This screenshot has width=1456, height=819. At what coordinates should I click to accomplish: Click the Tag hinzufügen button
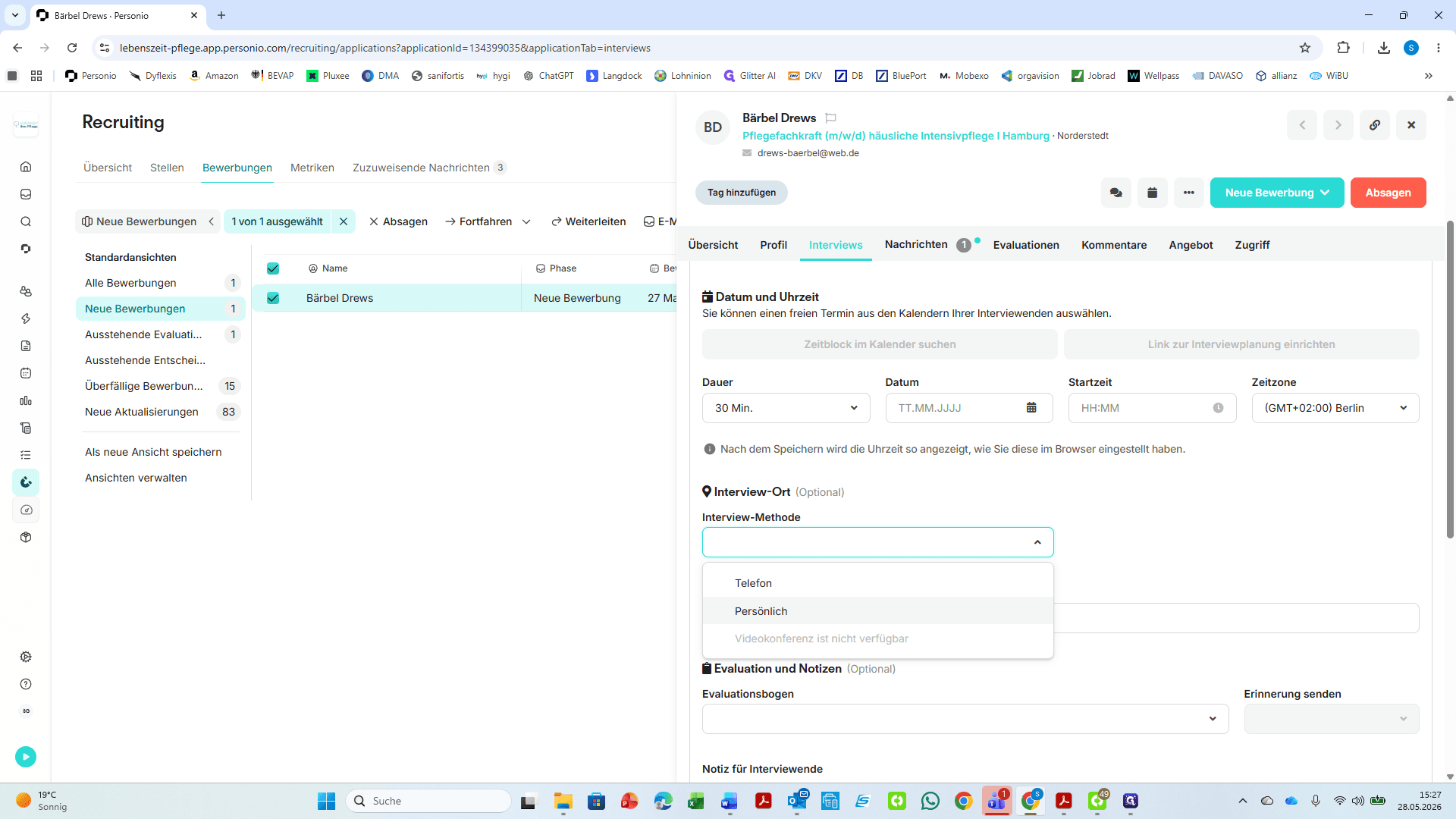coord(742,193)
